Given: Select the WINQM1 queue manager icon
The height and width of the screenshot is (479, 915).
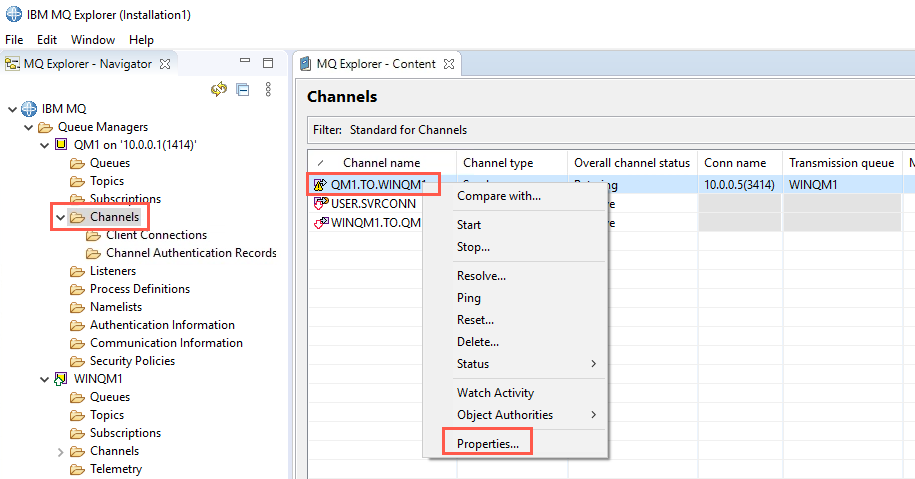Looking at the screenshot, I should (61, 379).
